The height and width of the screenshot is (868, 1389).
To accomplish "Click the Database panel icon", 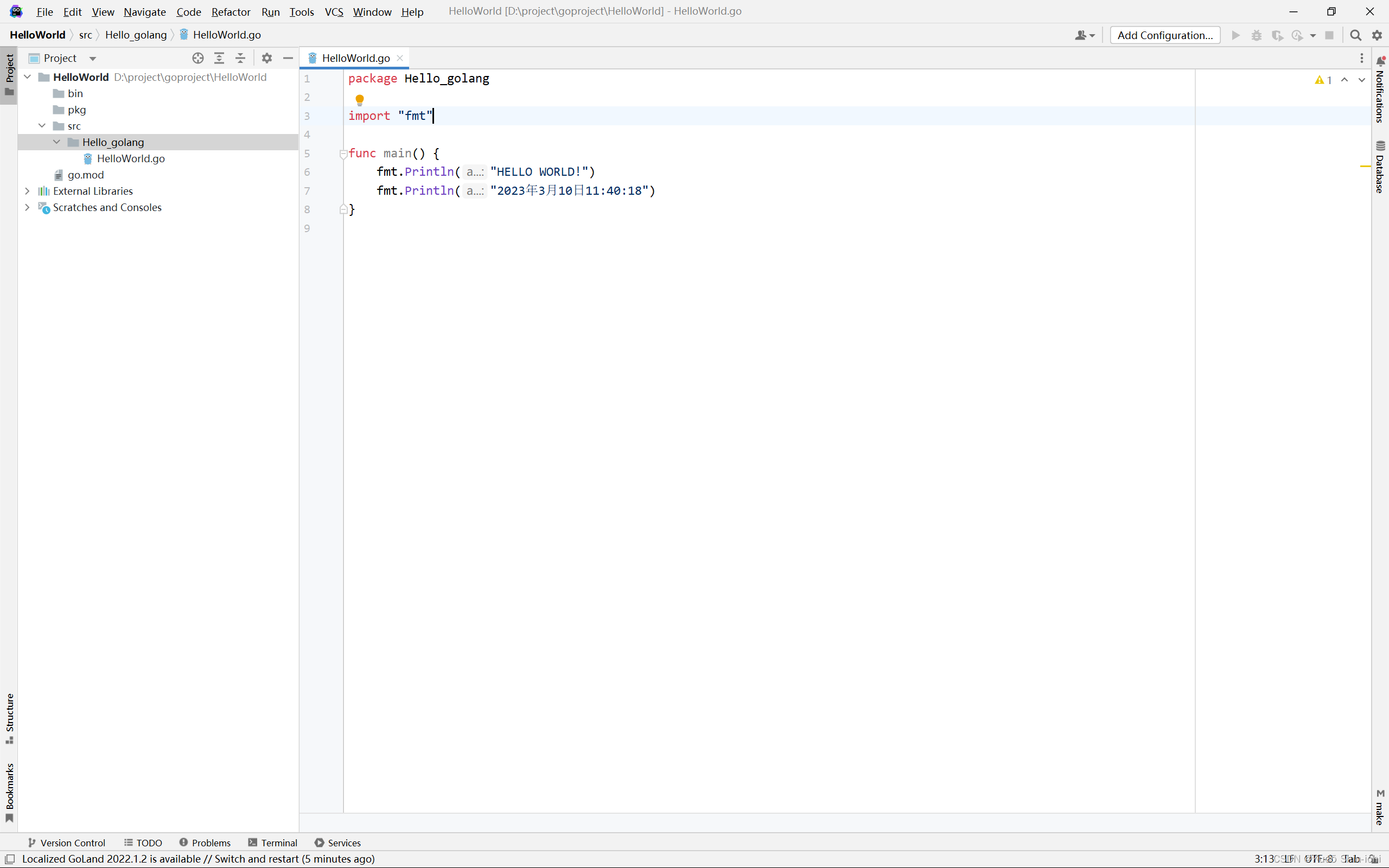I will [1380, 150].
